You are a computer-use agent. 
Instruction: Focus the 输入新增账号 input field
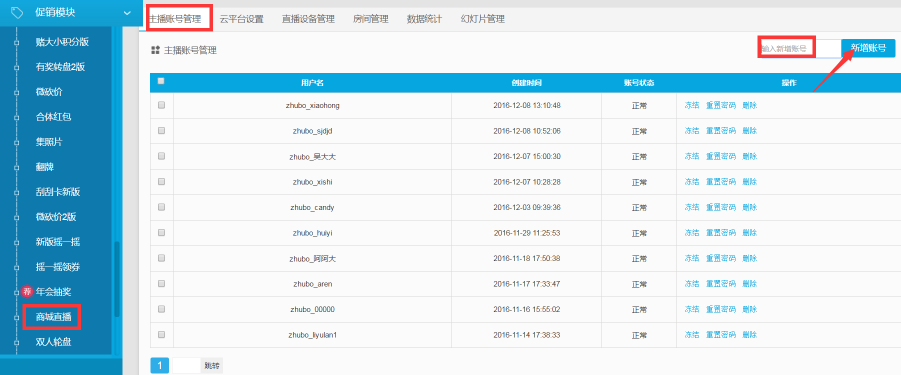pos(800,48)
